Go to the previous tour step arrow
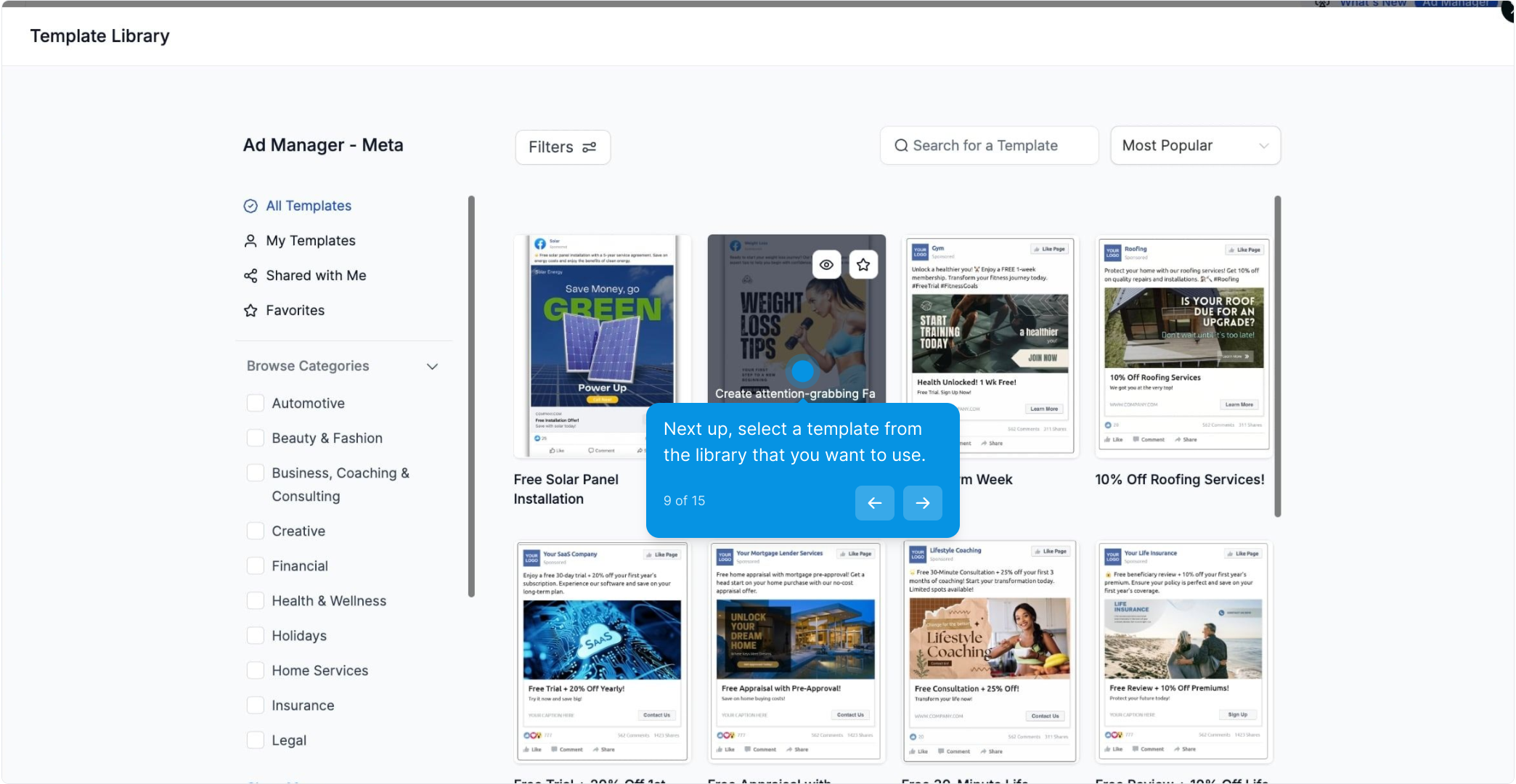 (x=874, y=502)
